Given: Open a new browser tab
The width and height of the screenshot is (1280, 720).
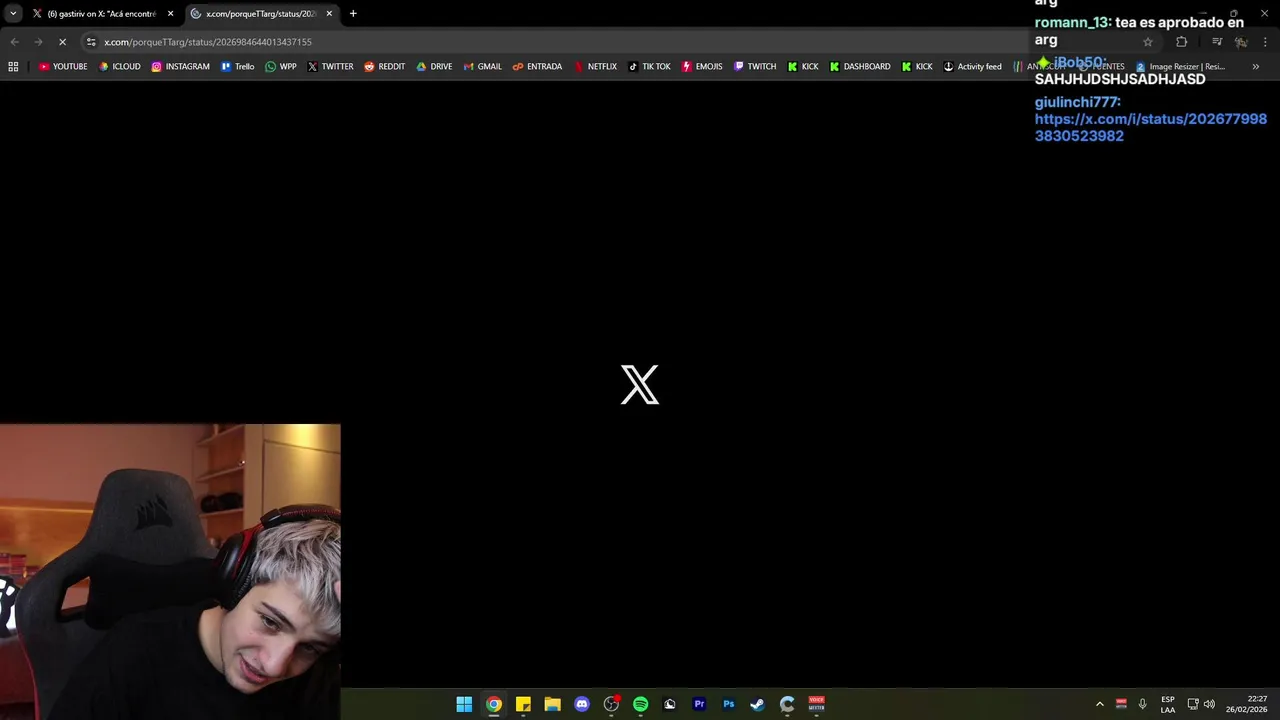Looking at the screenshot, I should tap(353, 14).
